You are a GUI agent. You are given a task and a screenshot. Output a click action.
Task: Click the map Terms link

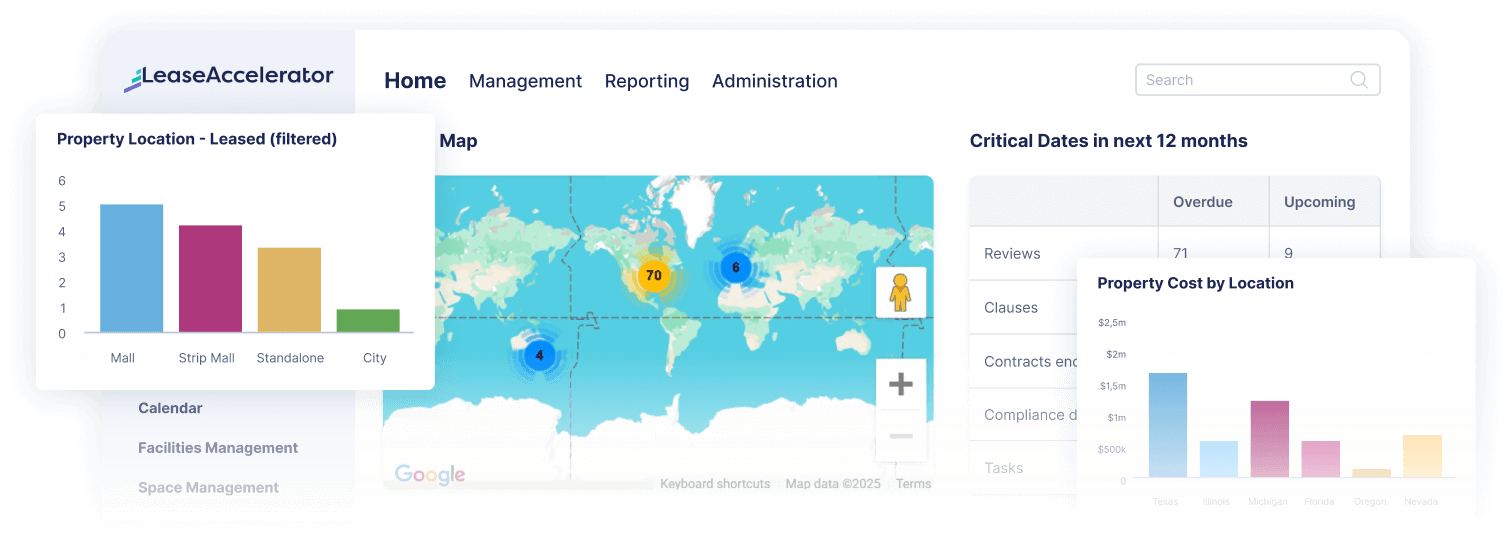913,484
